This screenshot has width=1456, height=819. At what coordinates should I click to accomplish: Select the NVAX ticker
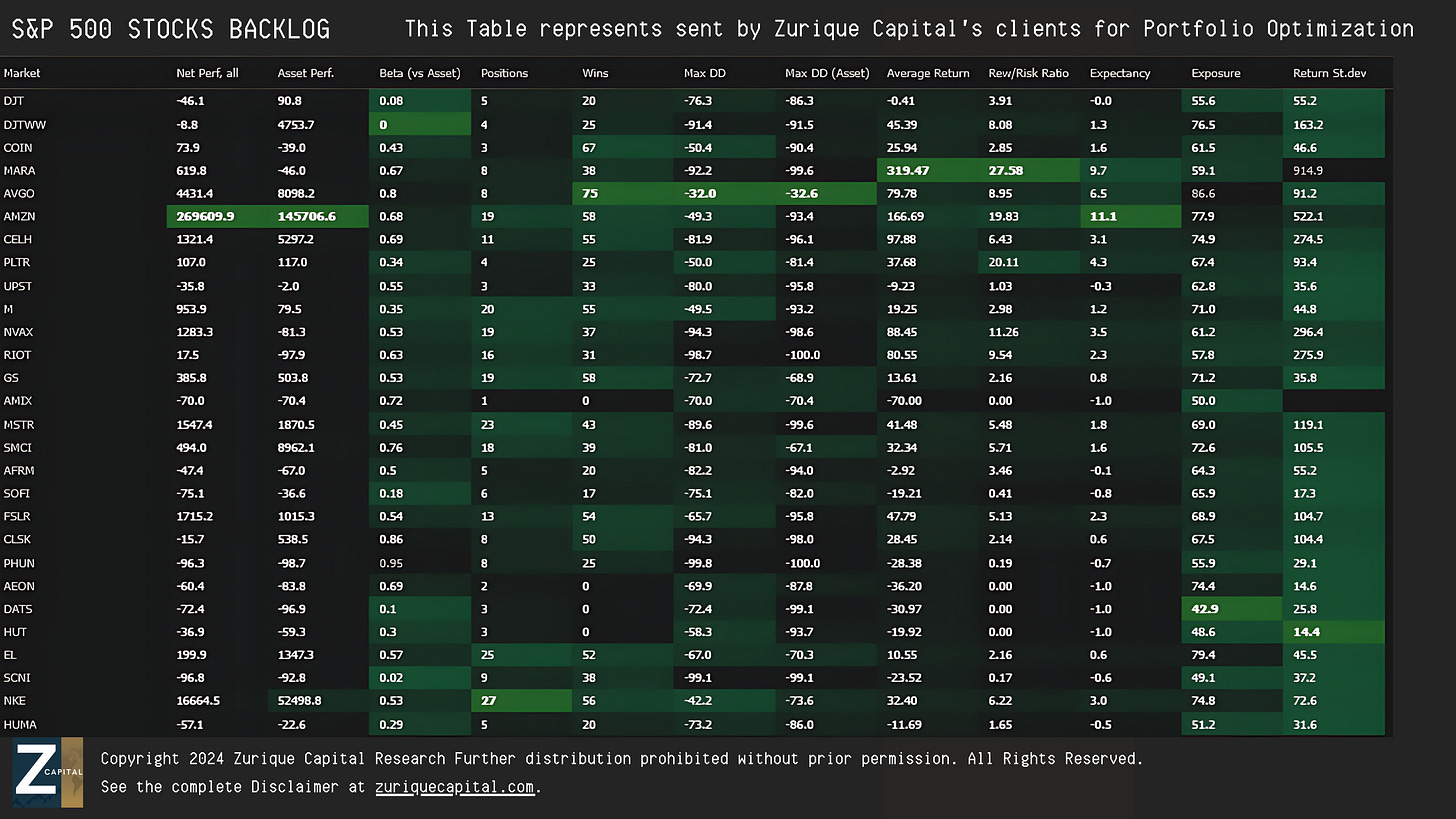coord(19,332)
